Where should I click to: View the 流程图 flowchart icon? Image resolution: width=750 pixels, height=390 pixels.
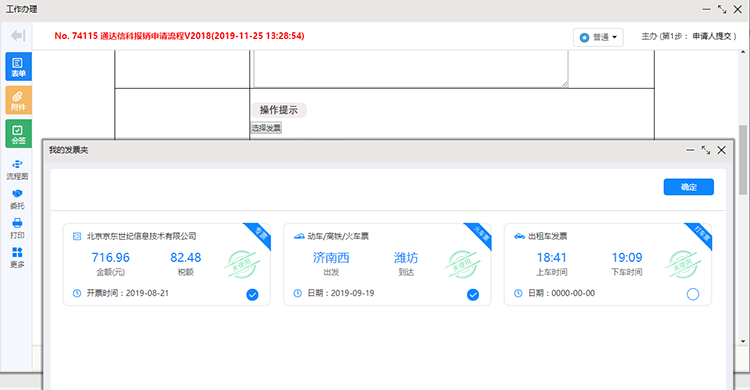click(17, 170)
